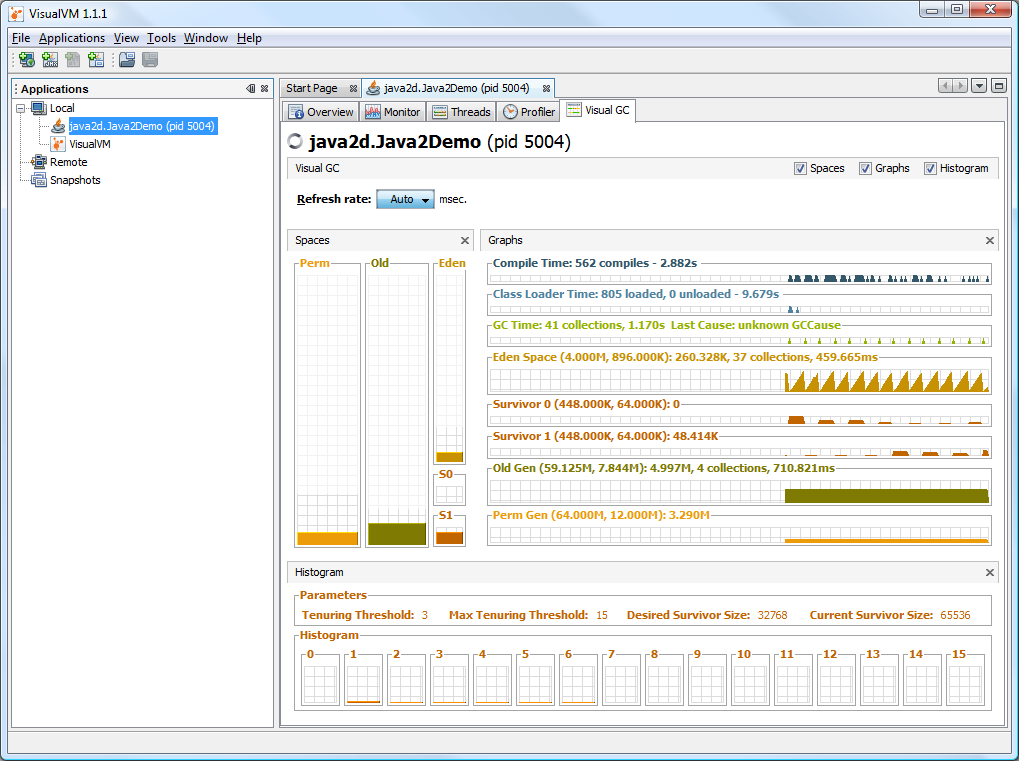Open the View menu
Screen dimensions: 1019x761
126,38
